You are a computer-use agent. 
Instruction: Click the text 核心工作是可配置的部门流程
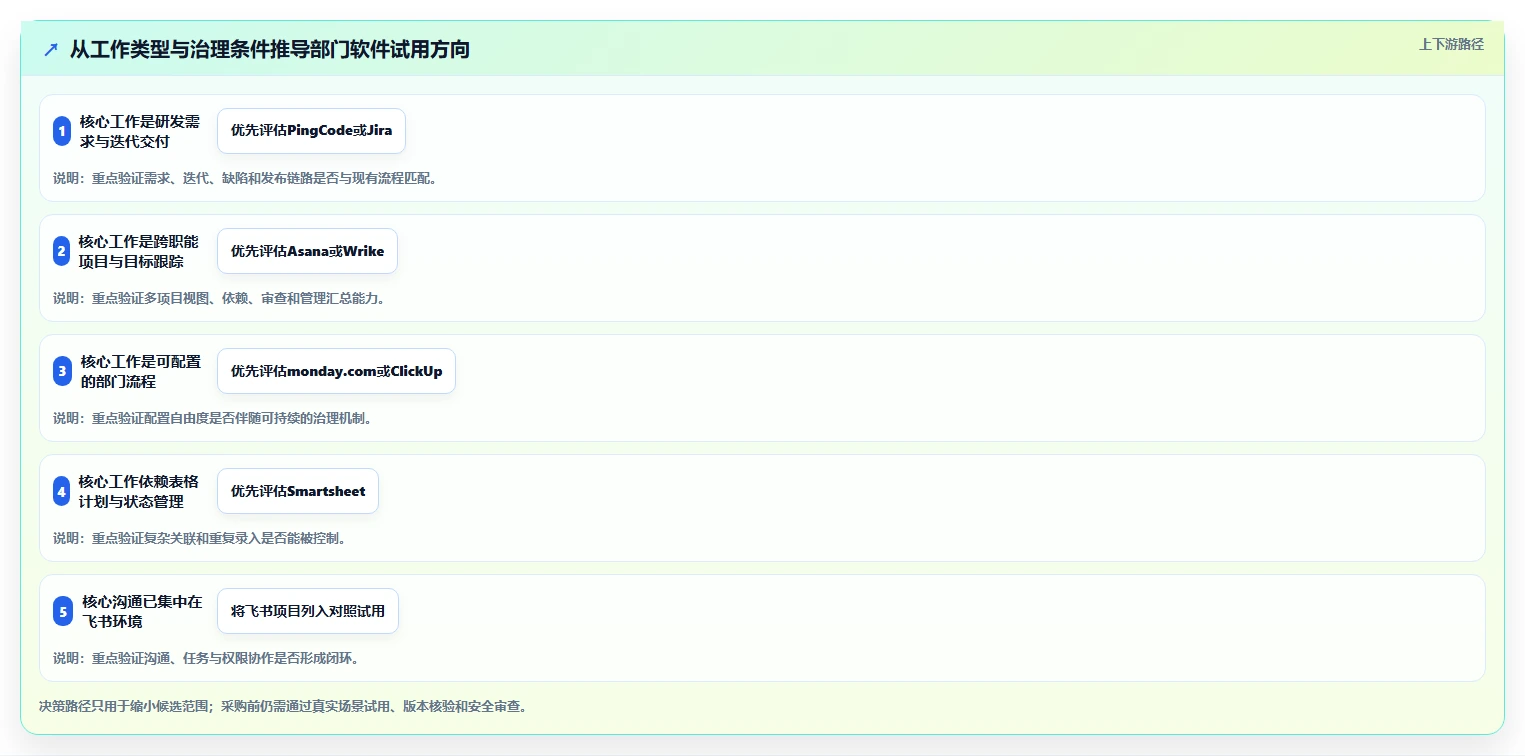(140, 371)
